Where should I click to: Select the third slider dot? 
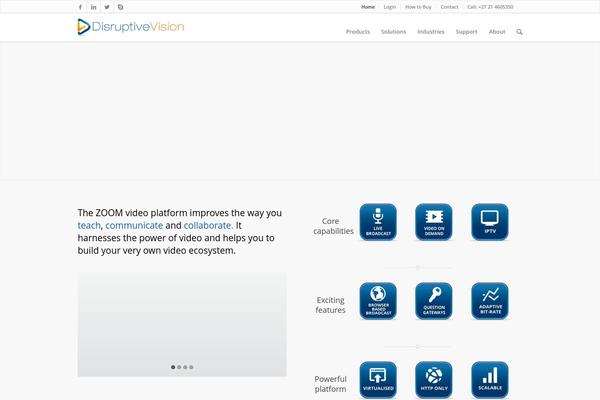[x=185, y=367]
